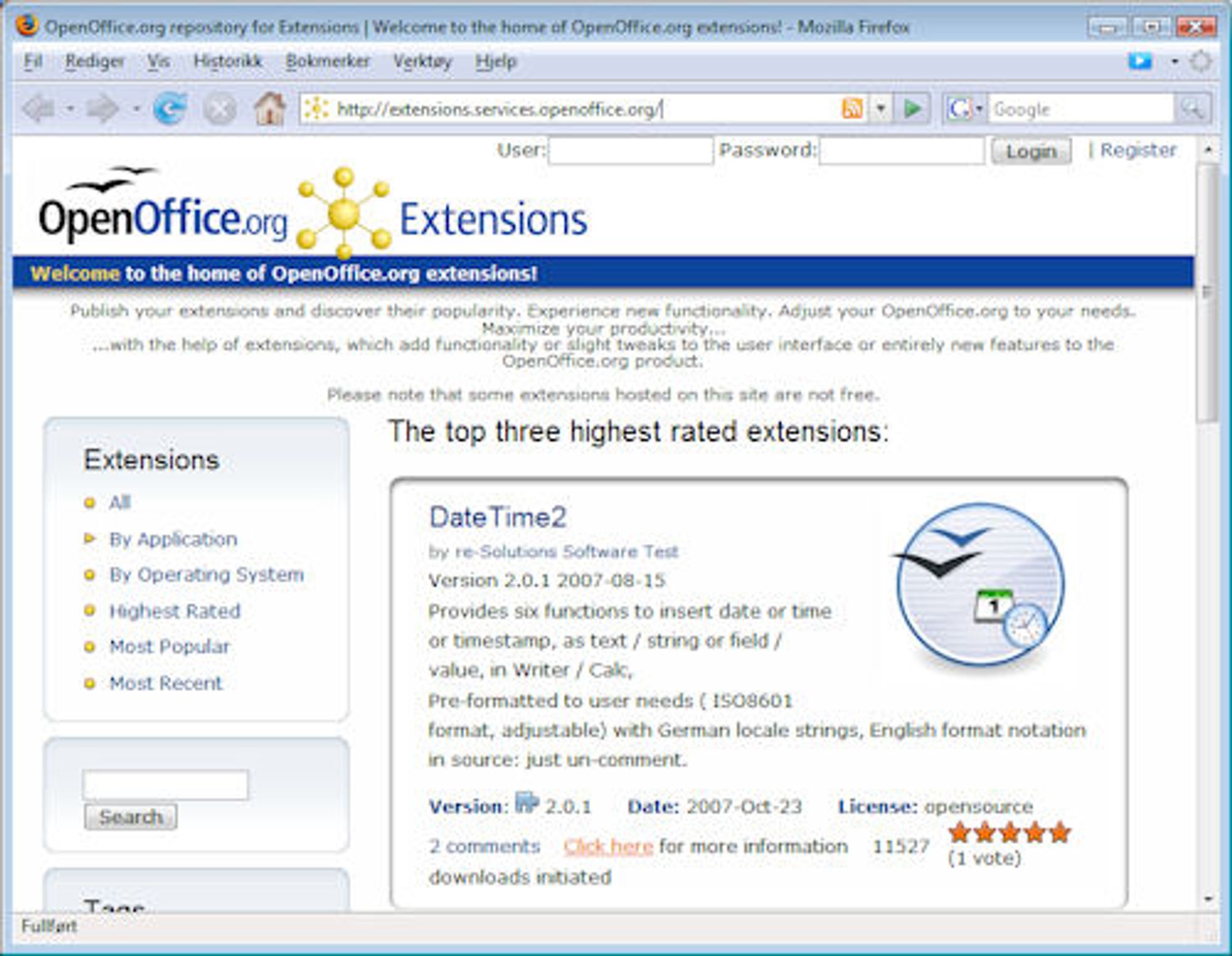Image resolution: width=1232 pixels, height=956 pixels.
Task: Open the Most Recent link
Action: pos(166,683)
